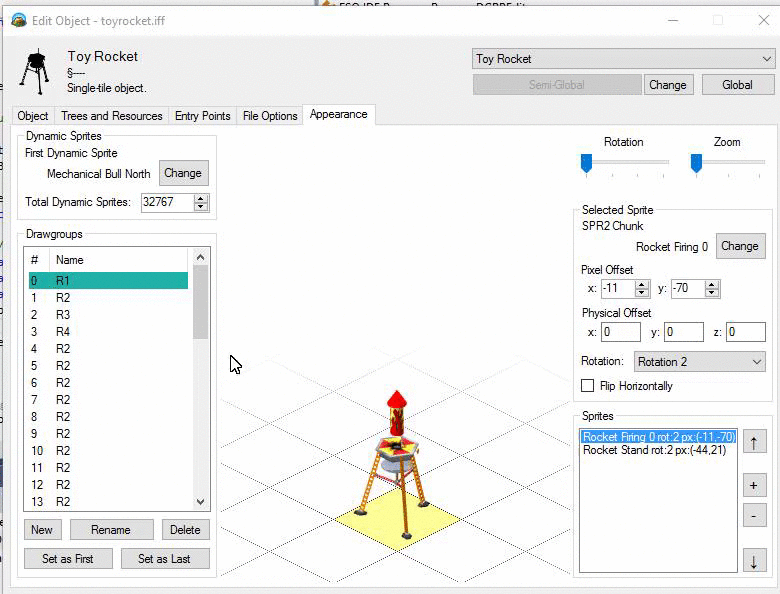Click the Name column header in Drawgroups
The height and width of the screenshot is (594, 780).
click(118, 260)
